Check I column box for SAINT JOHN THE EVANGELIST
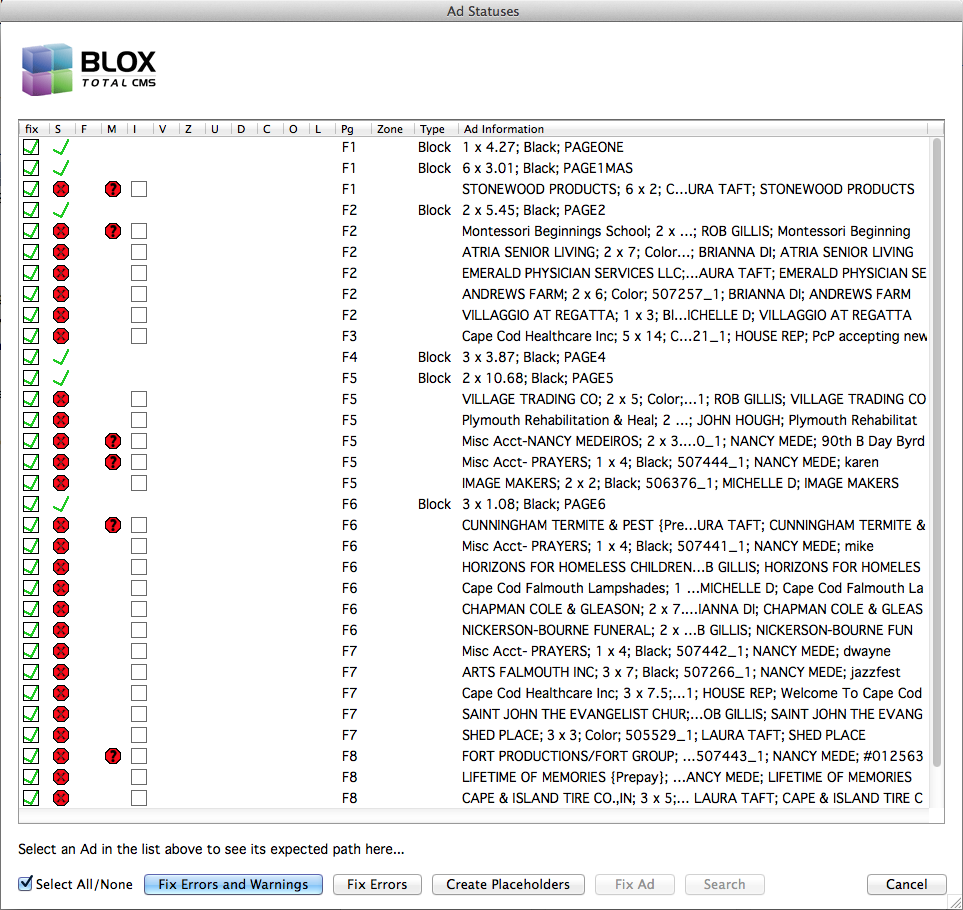Viewport: 963px width, 910px height. (x=139, y=714)
